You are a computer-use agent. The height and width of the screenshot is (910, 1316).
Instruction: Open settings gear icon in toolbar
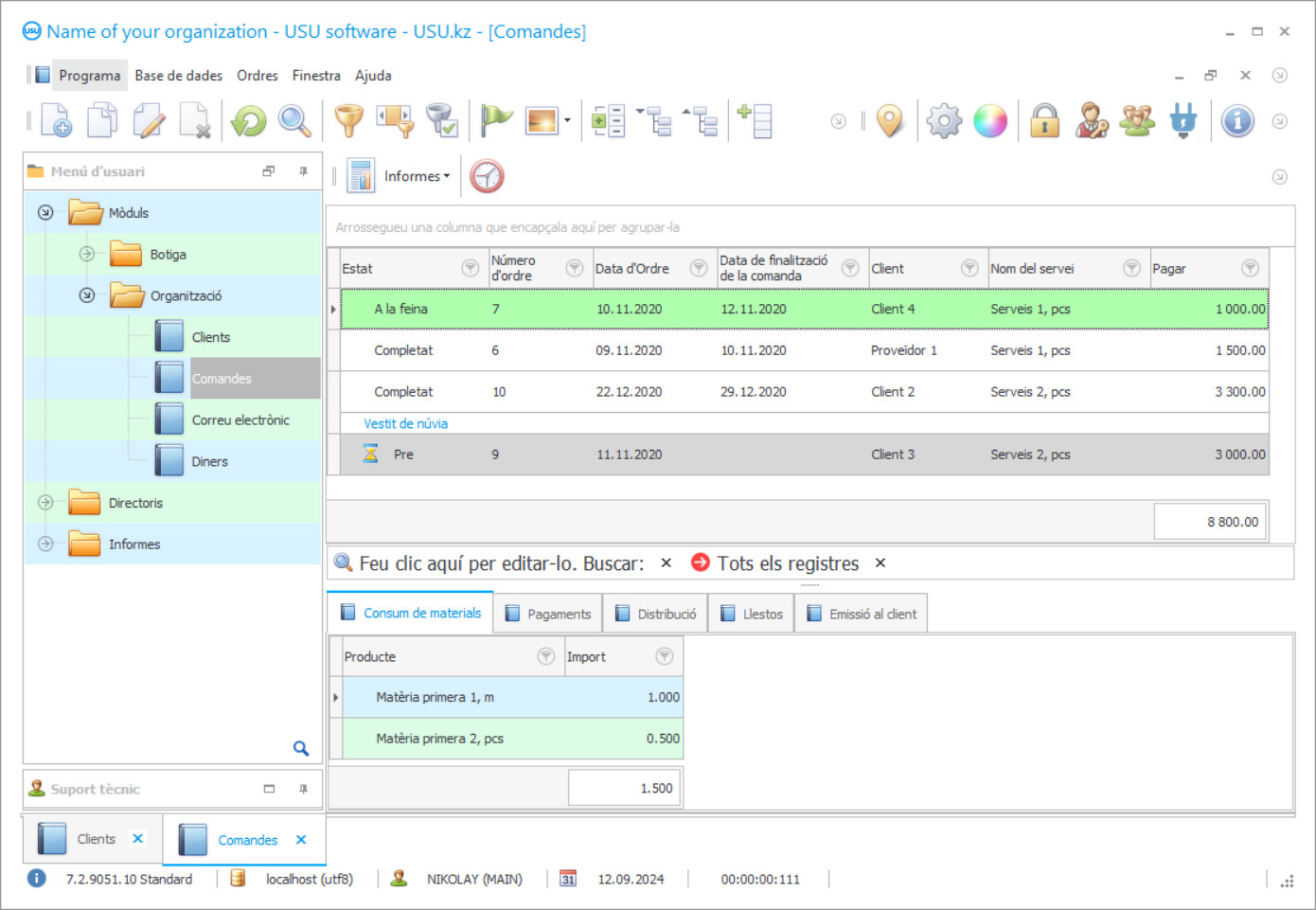click(944, 121)
